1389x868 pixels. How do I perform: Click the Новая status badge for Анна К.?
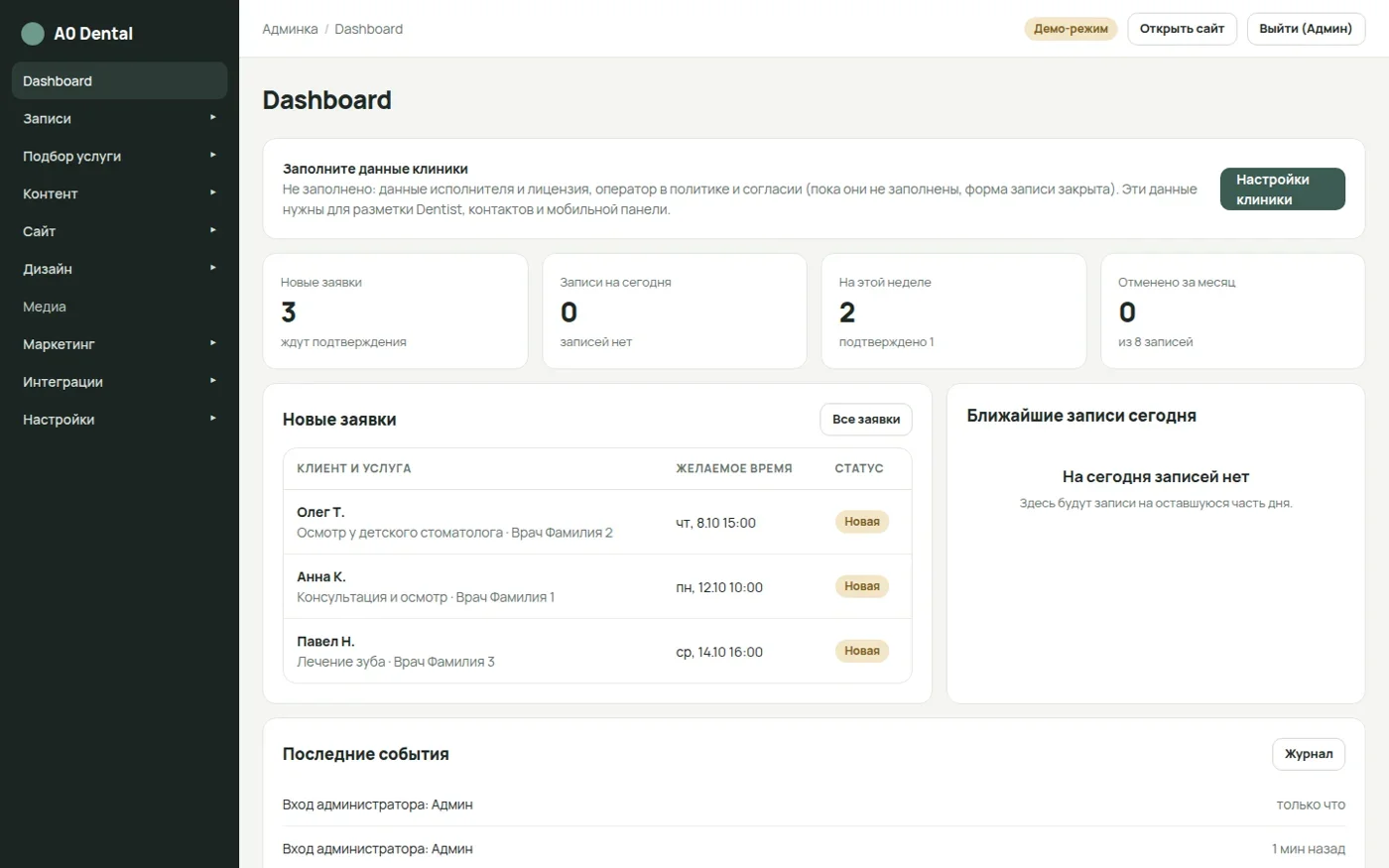pos(862,586)
